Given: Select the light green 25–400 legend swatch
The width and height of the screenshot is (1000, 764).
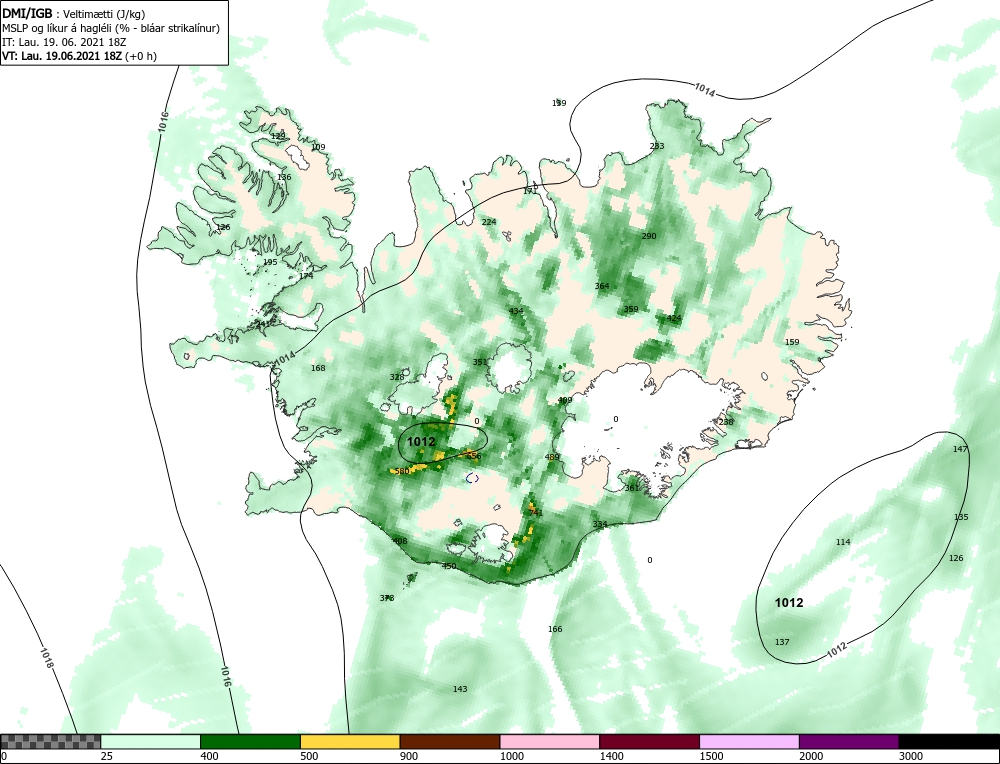Looking at the screenshot, I should (x=151, y=741).
